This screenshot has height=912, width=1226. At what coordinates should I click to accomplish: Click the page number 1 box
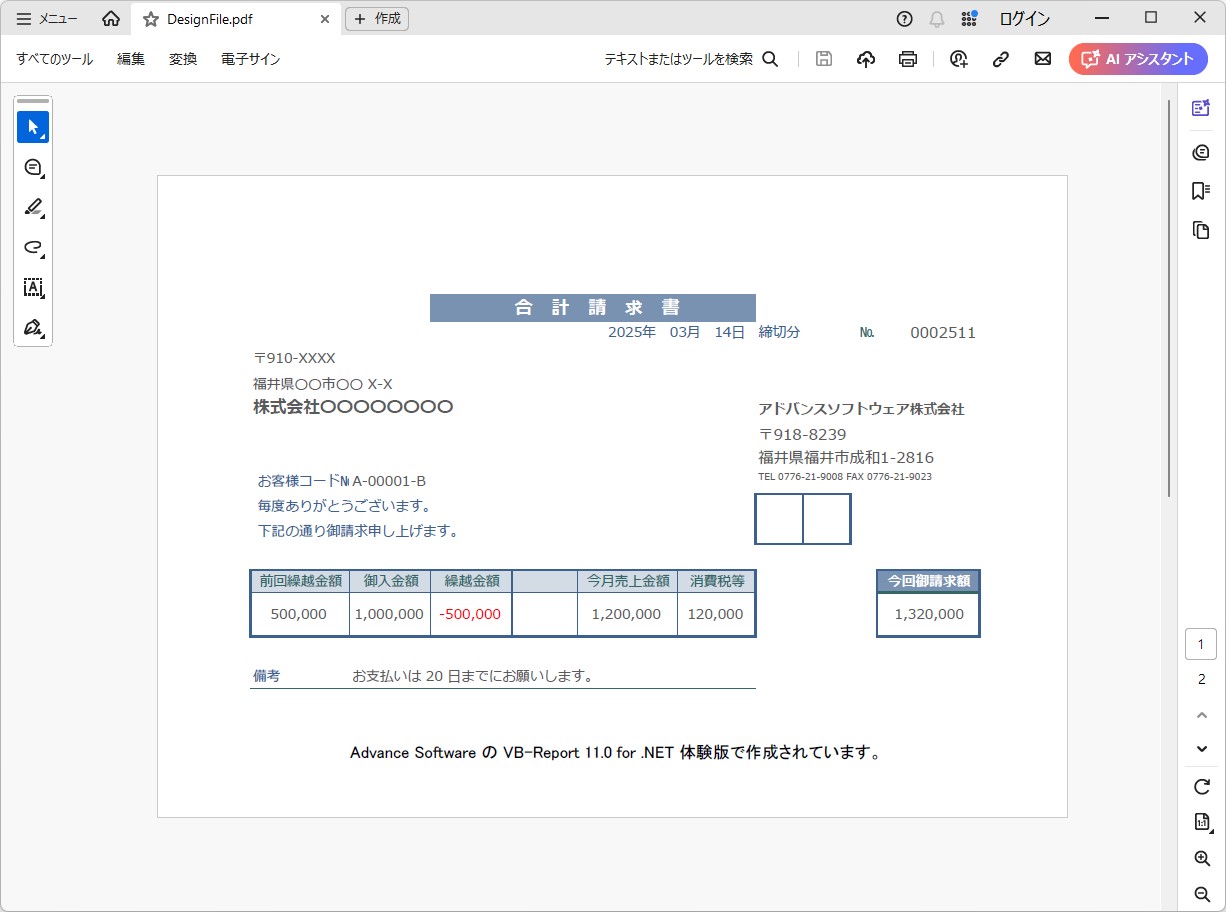(x=1201, y=644)
